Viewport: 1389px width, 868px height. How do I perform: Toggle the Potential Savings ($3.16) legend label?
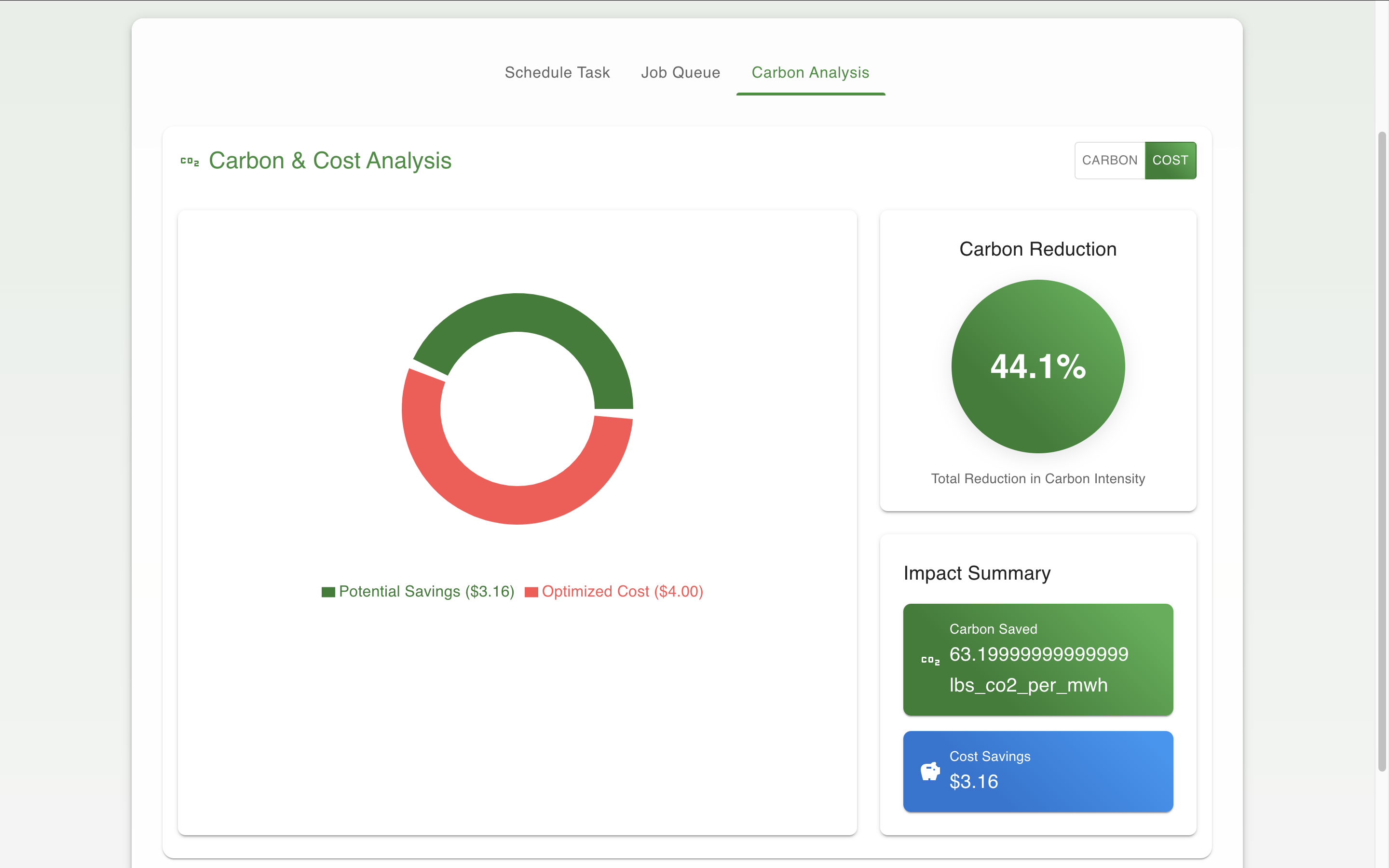coord(426,591)
